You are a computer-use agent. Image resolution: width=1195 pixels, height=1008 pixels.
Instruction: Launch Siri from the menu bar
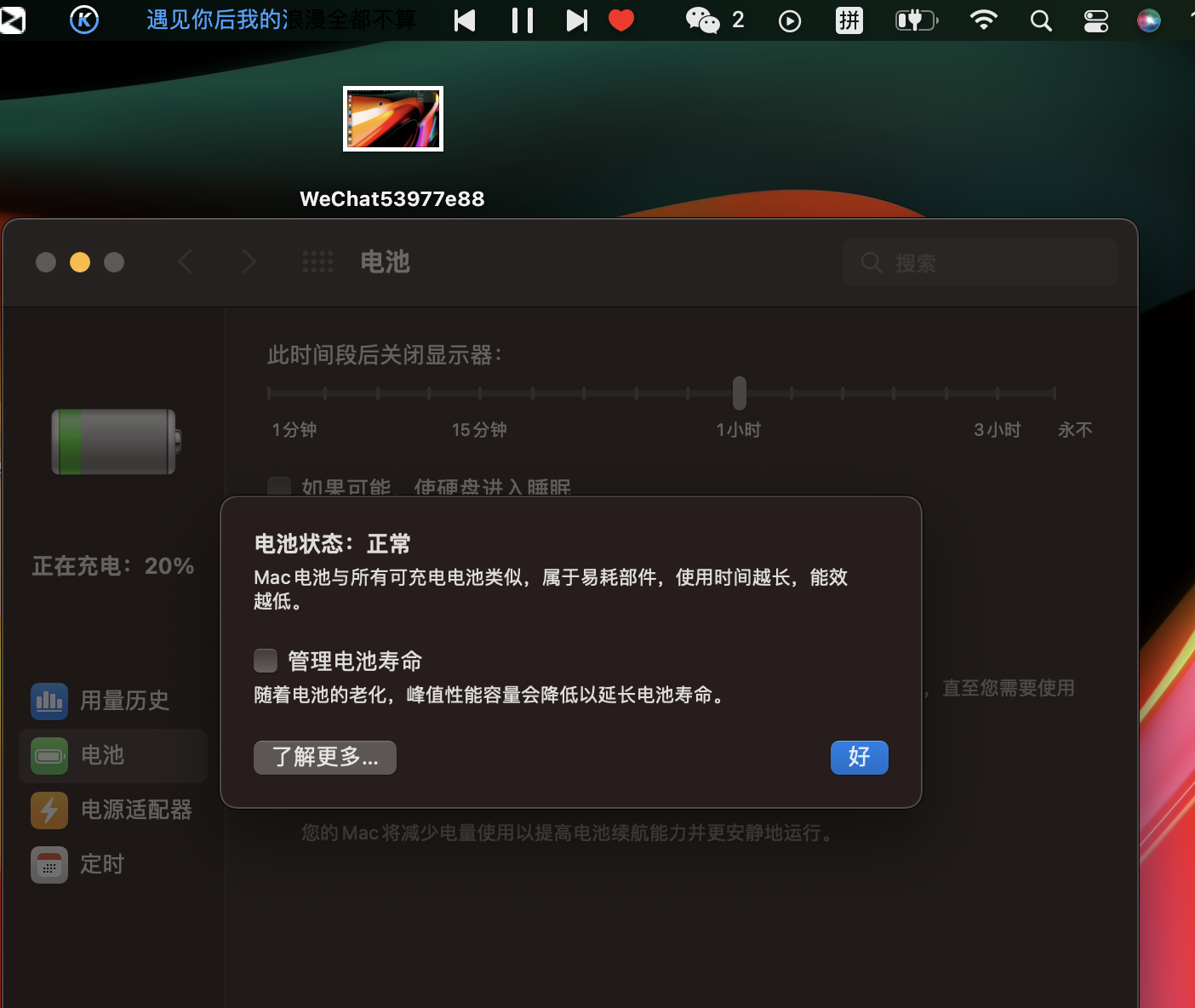(1148, 20)
